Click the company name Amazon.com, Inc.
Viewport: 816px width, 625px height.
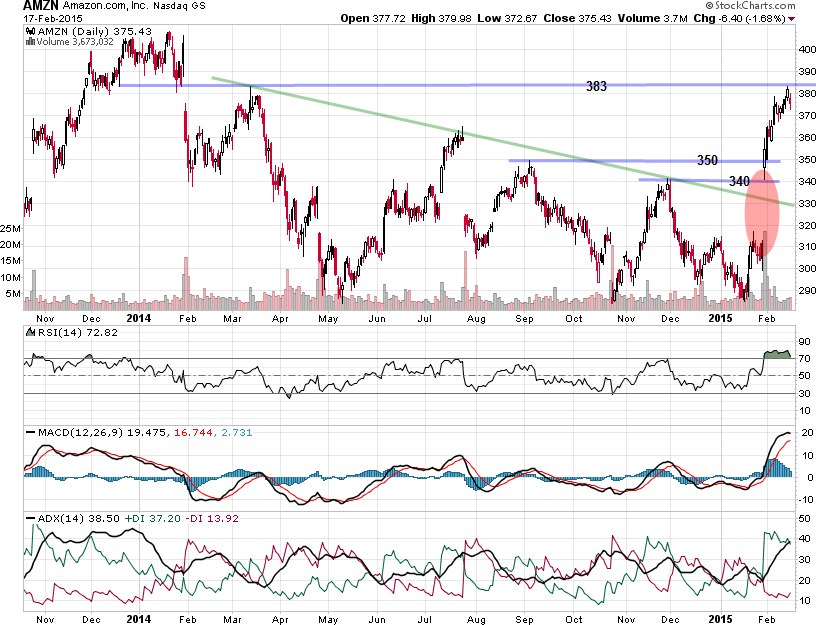(106, 6)
